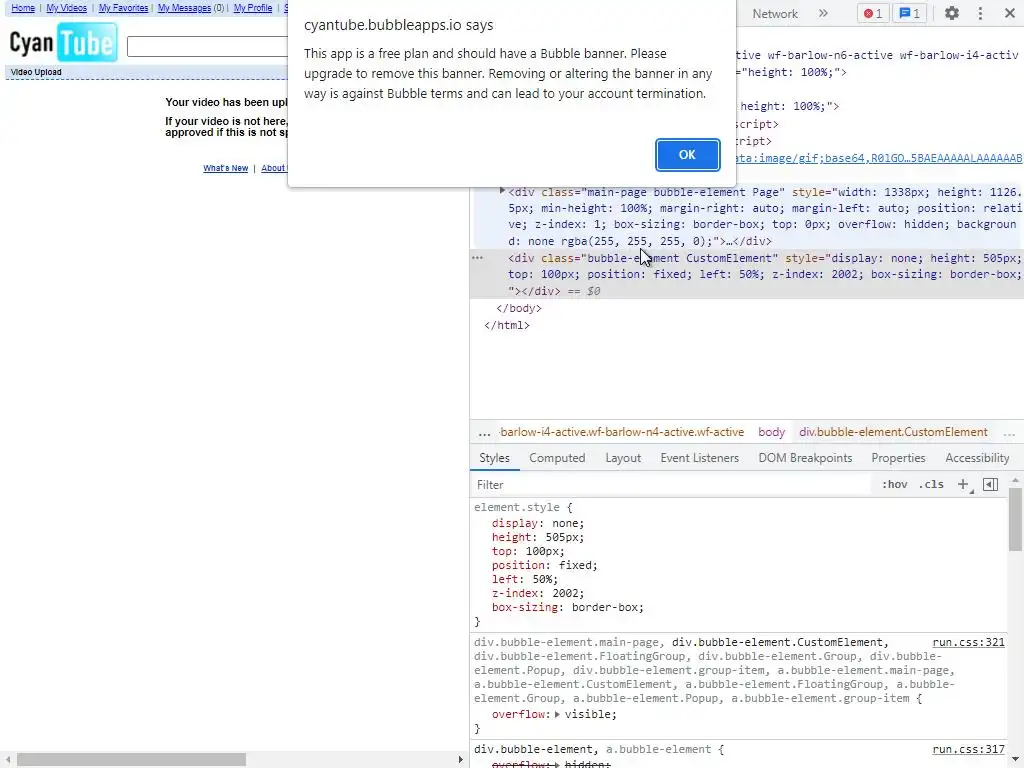This screenshot has height=768, width=1024.
Task: Edit the left: 50% declaration
Action: [524, 579]
